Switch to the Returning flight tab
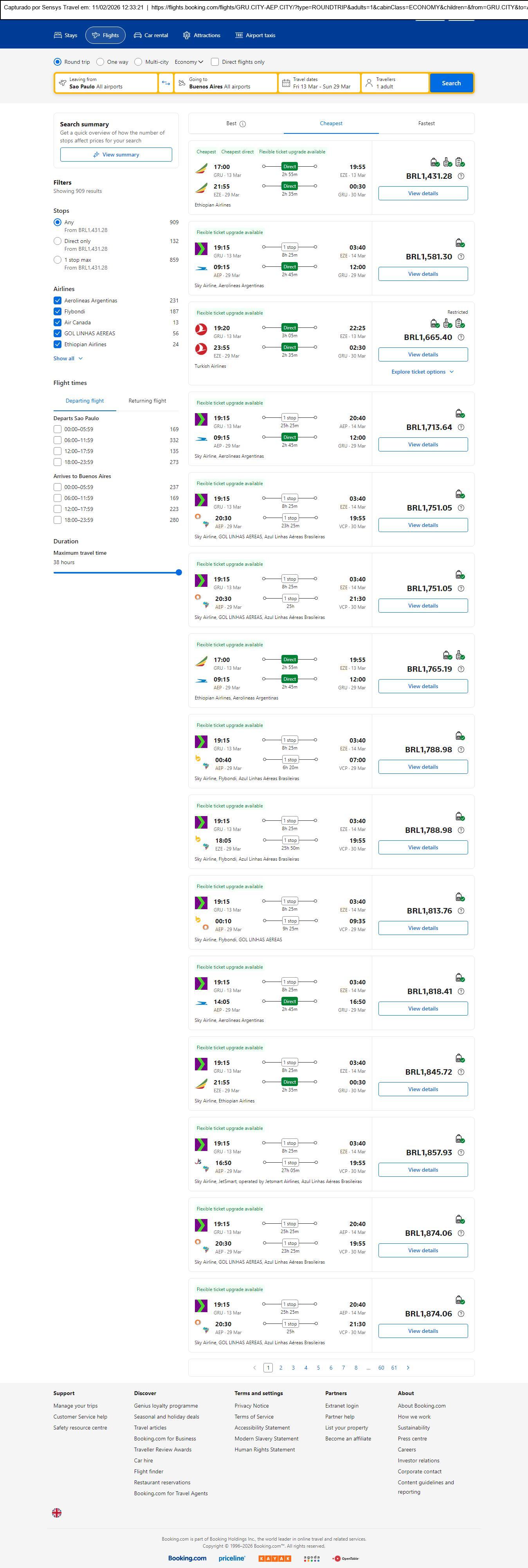The width and height of the screenshot is (528, 1568). tap(147, 401)
